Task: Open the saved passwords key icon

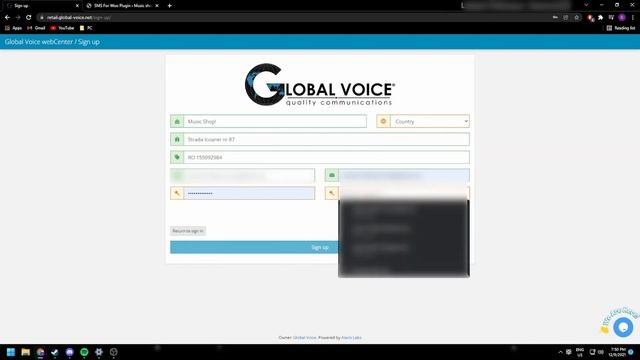Action: (555, 18)
